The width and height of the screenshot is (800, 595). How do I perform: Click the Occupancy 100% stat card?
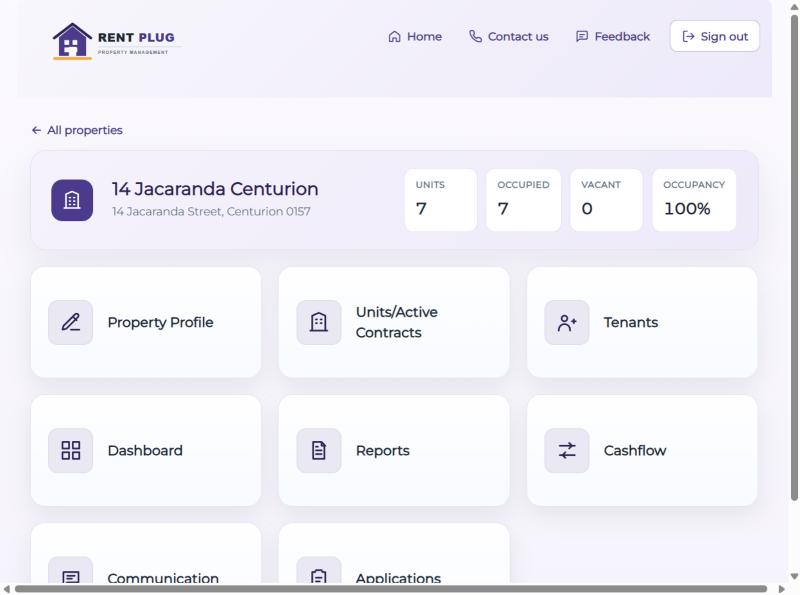(694, 200)
